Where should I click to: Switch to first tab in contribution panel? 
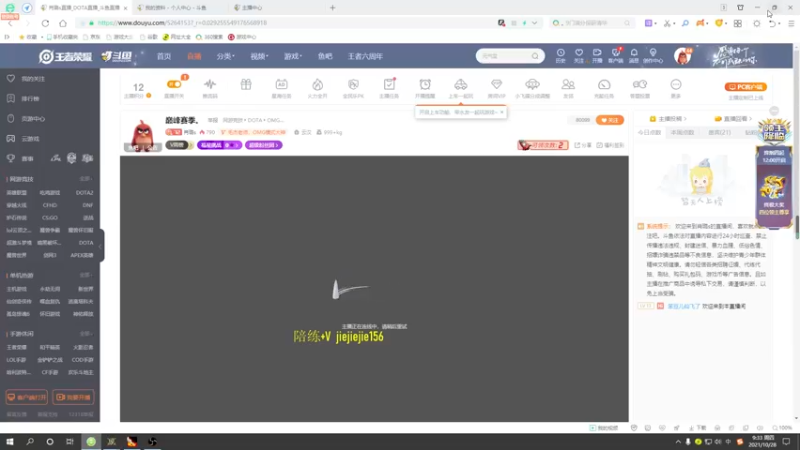tap(649, 133)
